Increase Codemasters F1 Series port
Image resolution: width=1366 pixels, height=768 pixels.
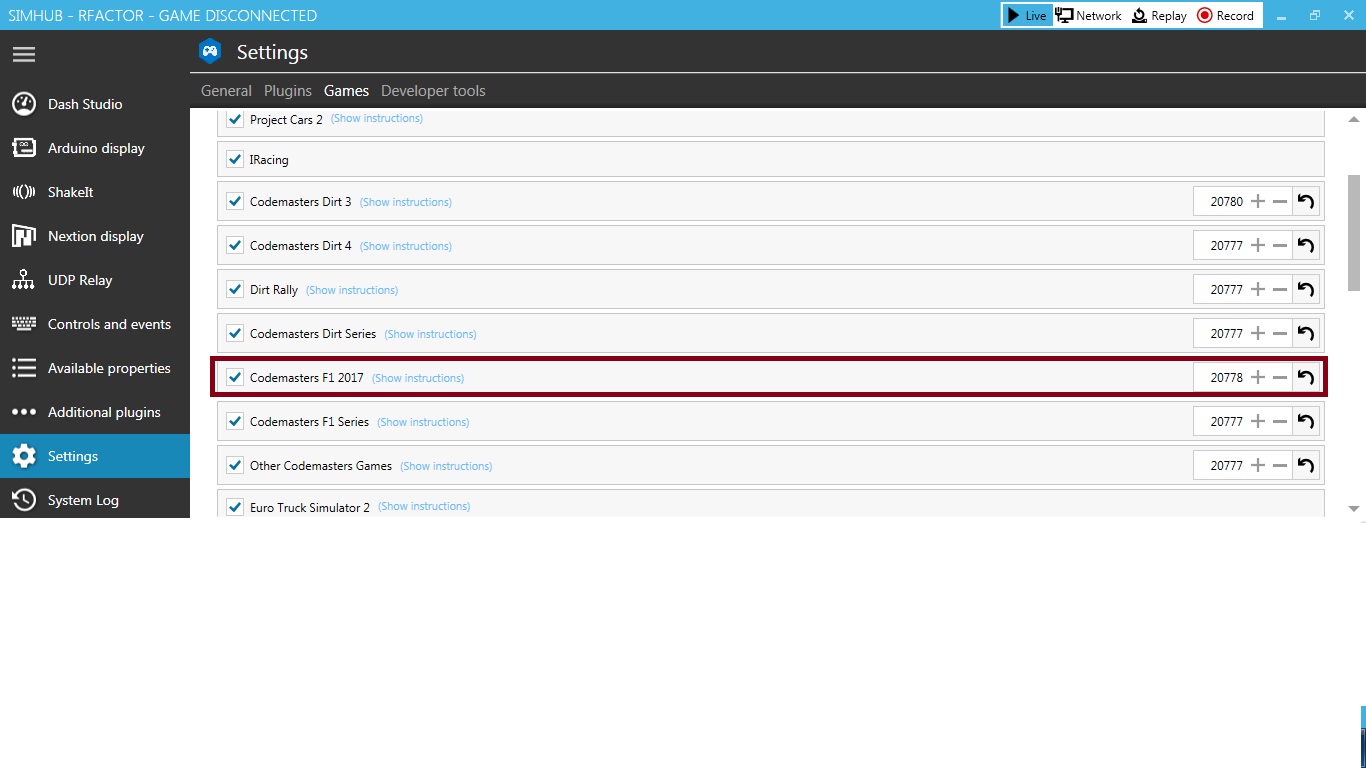1258,421
